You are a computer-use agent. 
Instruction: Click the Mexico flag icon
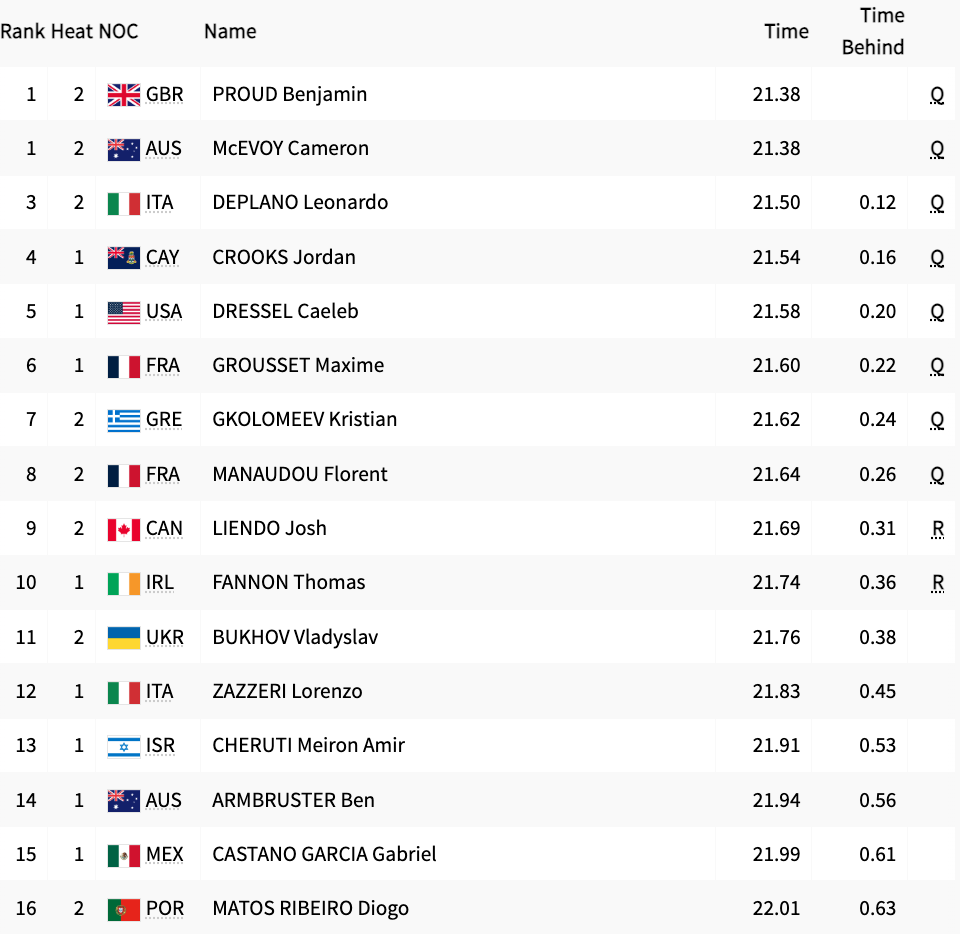tap(124, 855)
